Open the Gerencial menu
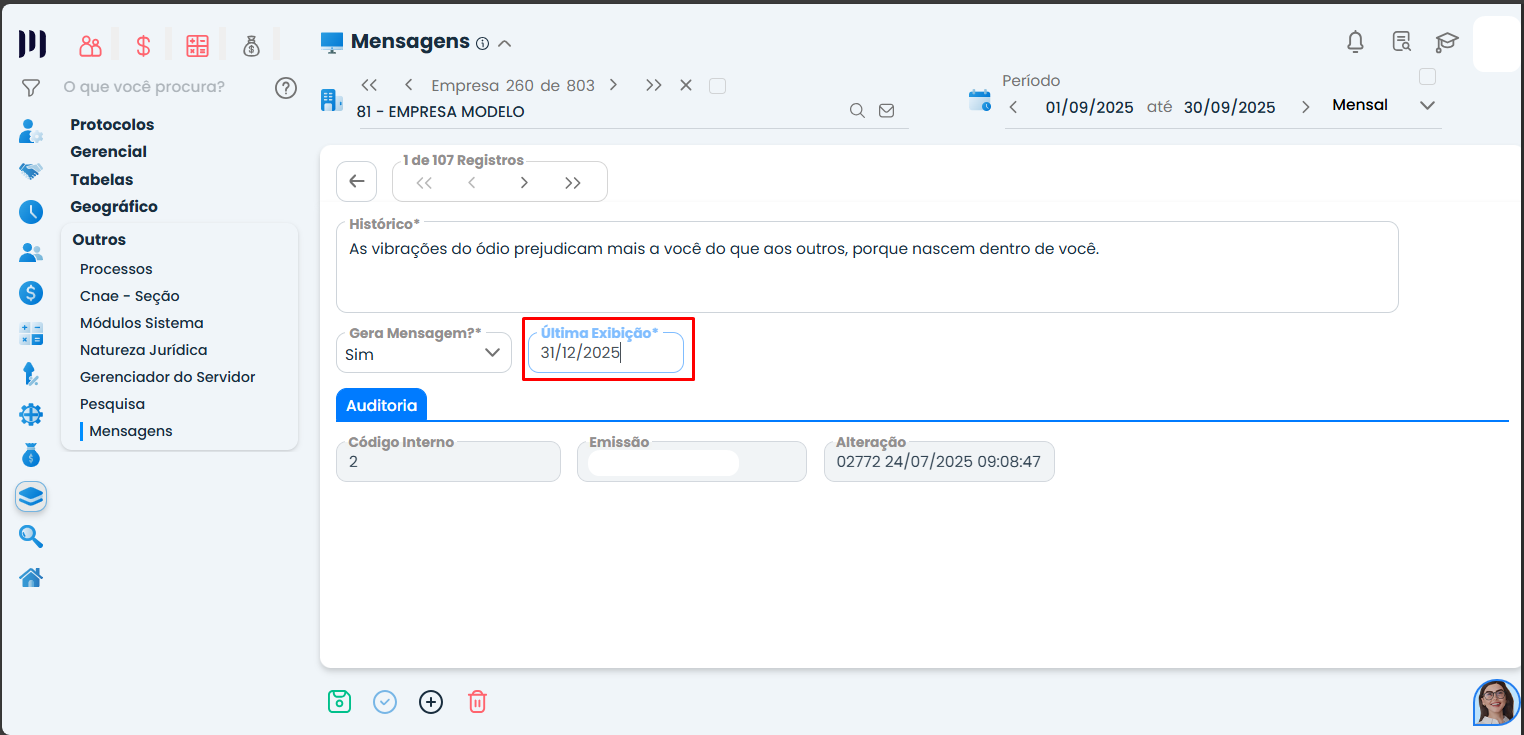Image resolution: width=1524 pixels, height=735 pixels. tap(109, 152)
